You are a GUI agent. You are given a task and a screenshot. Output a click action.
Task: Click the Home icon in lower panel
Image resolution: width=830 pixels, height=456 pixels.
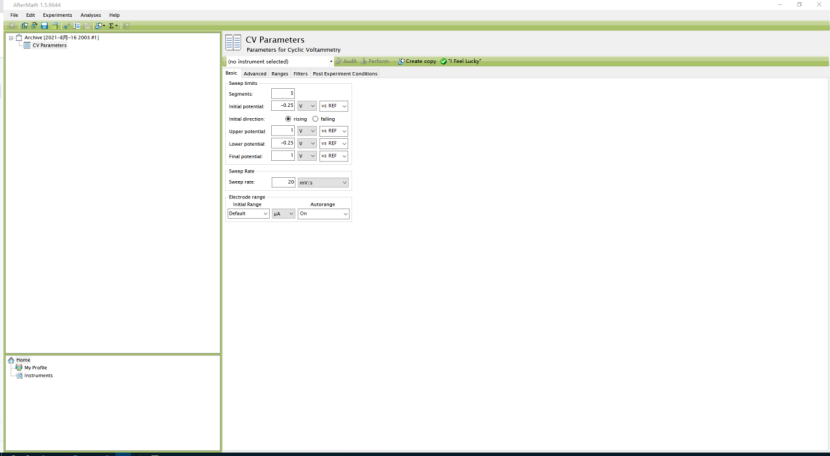click(x=11, y=360)
